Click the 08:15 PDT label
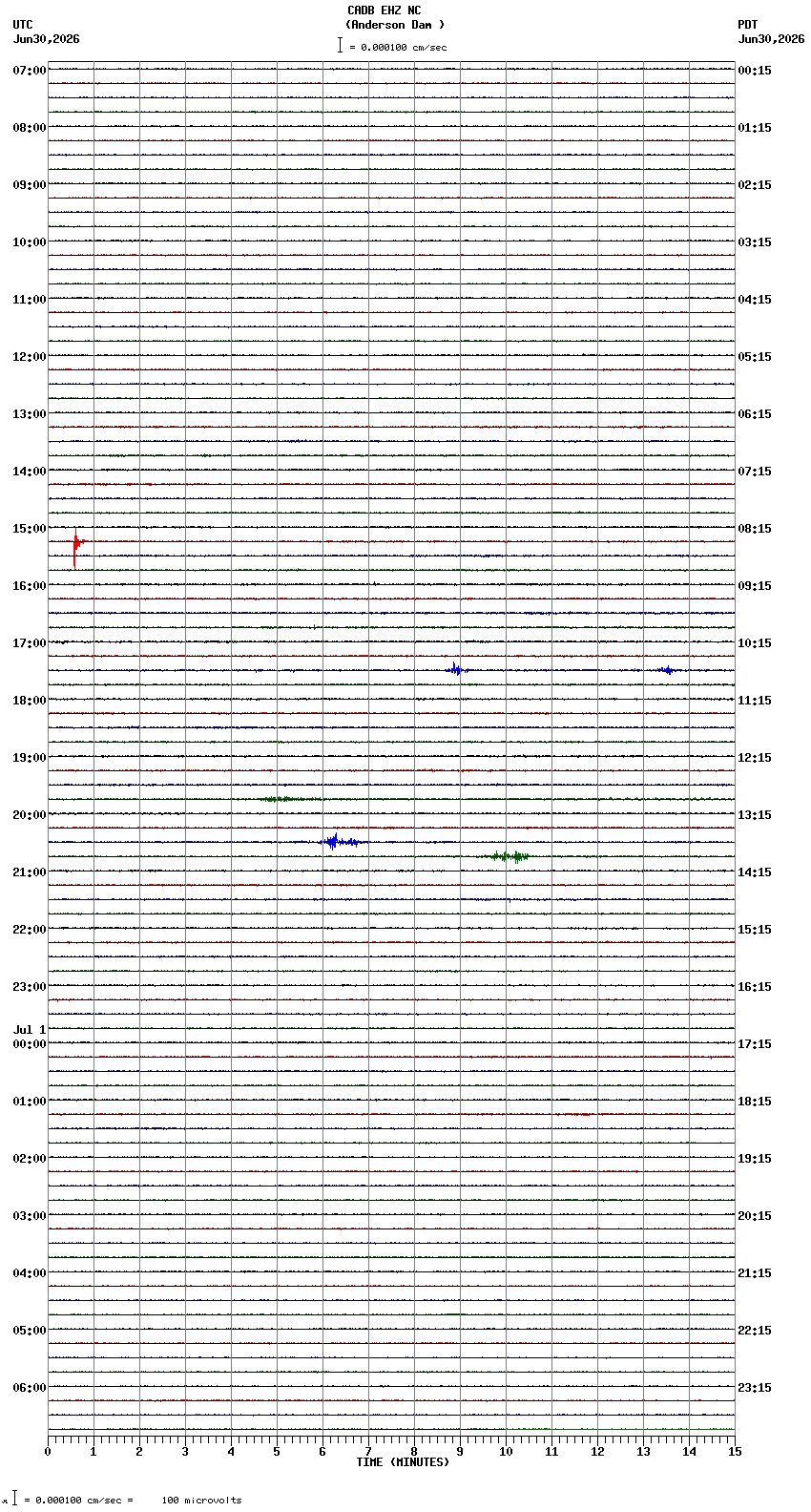This screenshot has width=811, height=1512. point(755,529)
